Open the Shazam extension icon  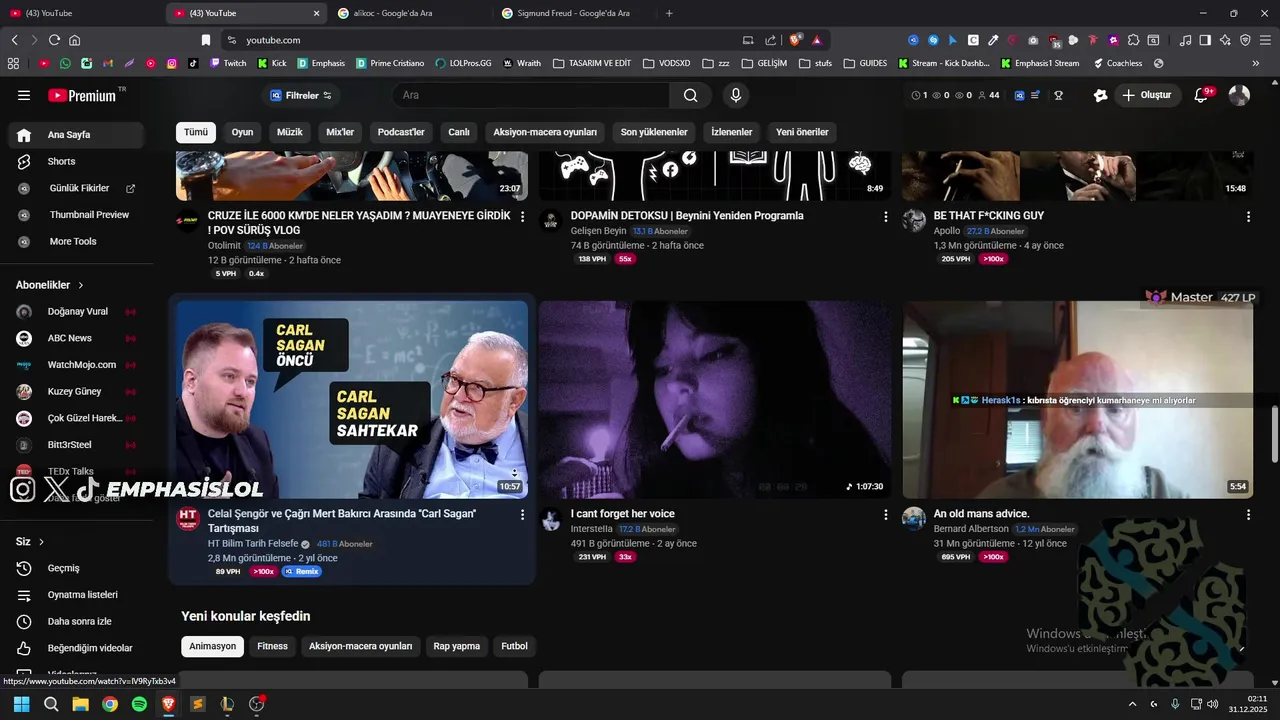933,40
